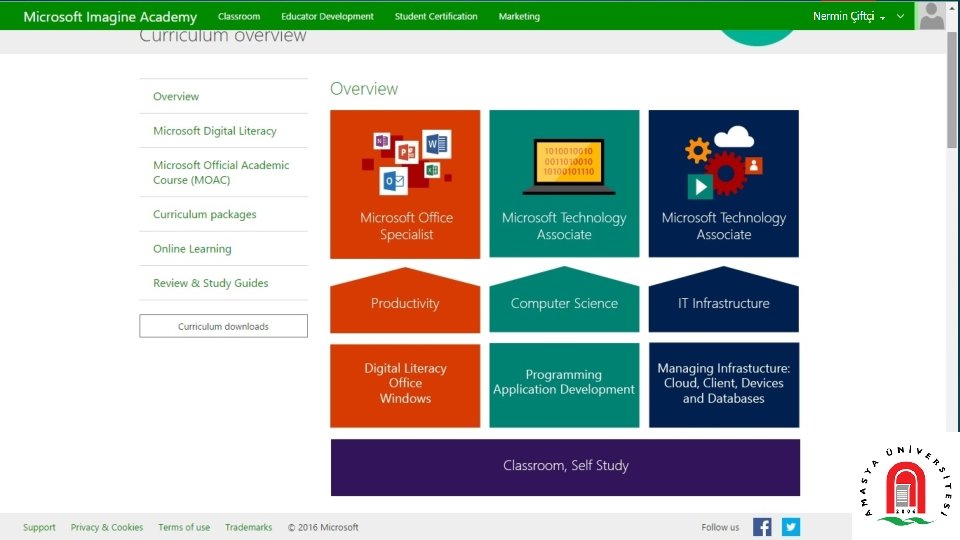This screenshot has height=540, width=960.
Task: Open Microsoft Official Academic Course (MOAC)
Action: pyautogui.click(x=223, y=172)
